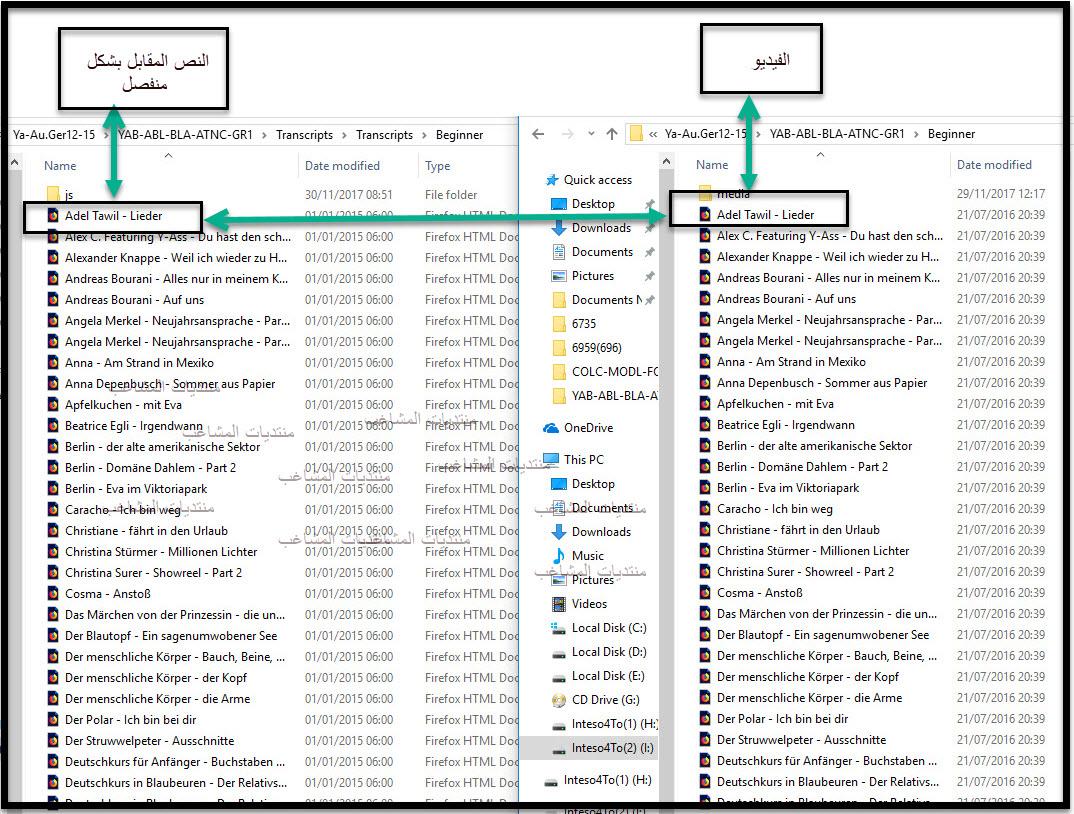The image size is (1074, 814).
Task: Sort by Name column in left window
Action: coord(60,166)
